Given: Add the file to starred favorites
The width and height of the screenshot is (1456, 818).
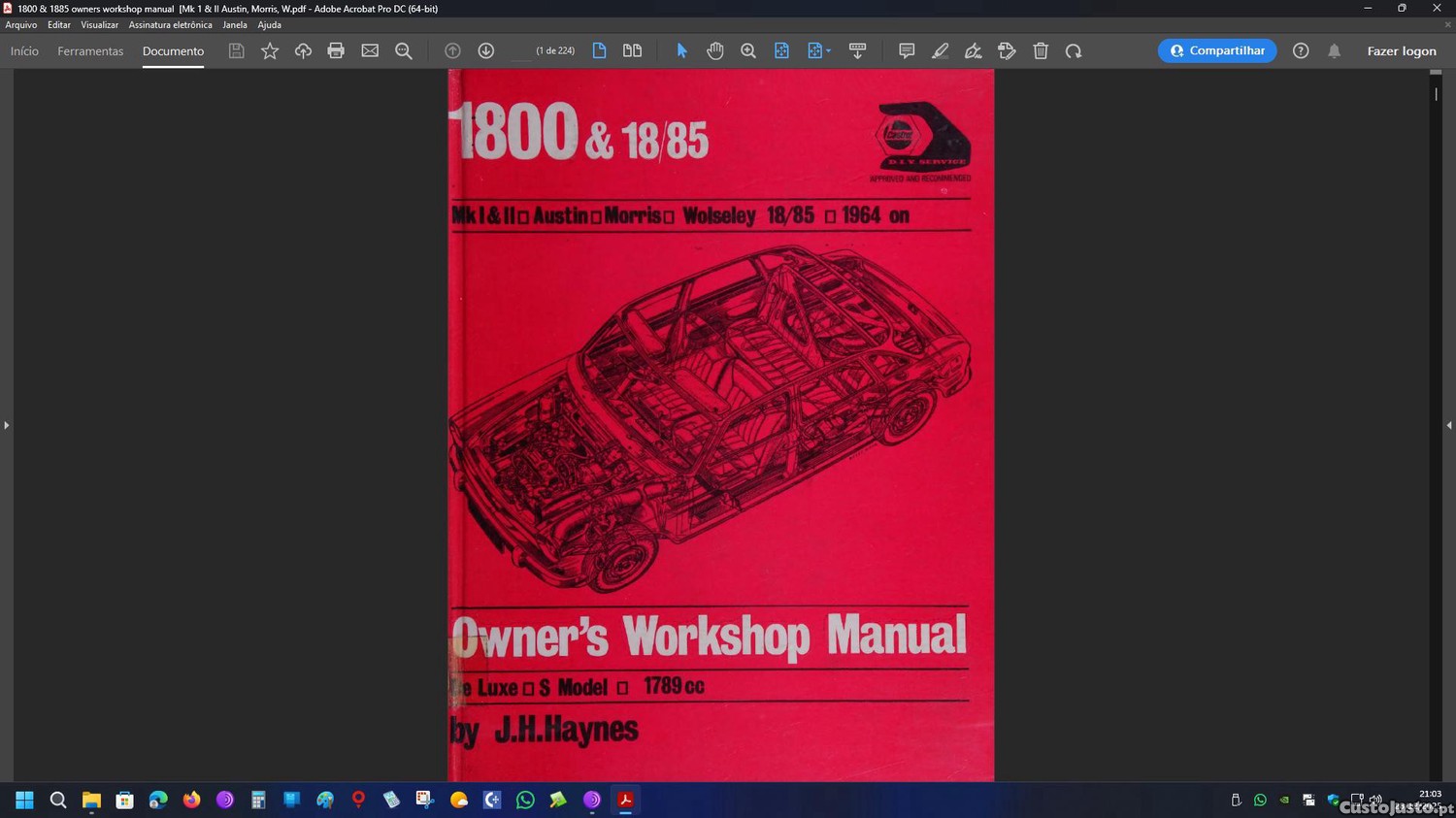Looking at the screenshot, I should (x=270, y=50).
